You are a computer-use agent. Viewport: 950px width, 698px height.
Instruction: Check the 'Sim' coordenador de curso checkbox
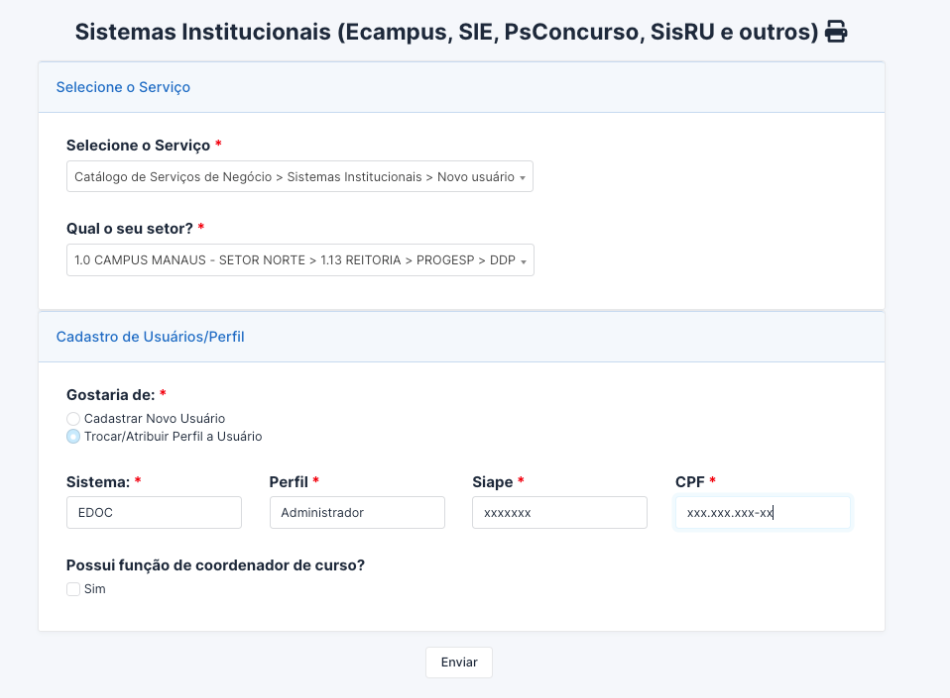[73, 589]
